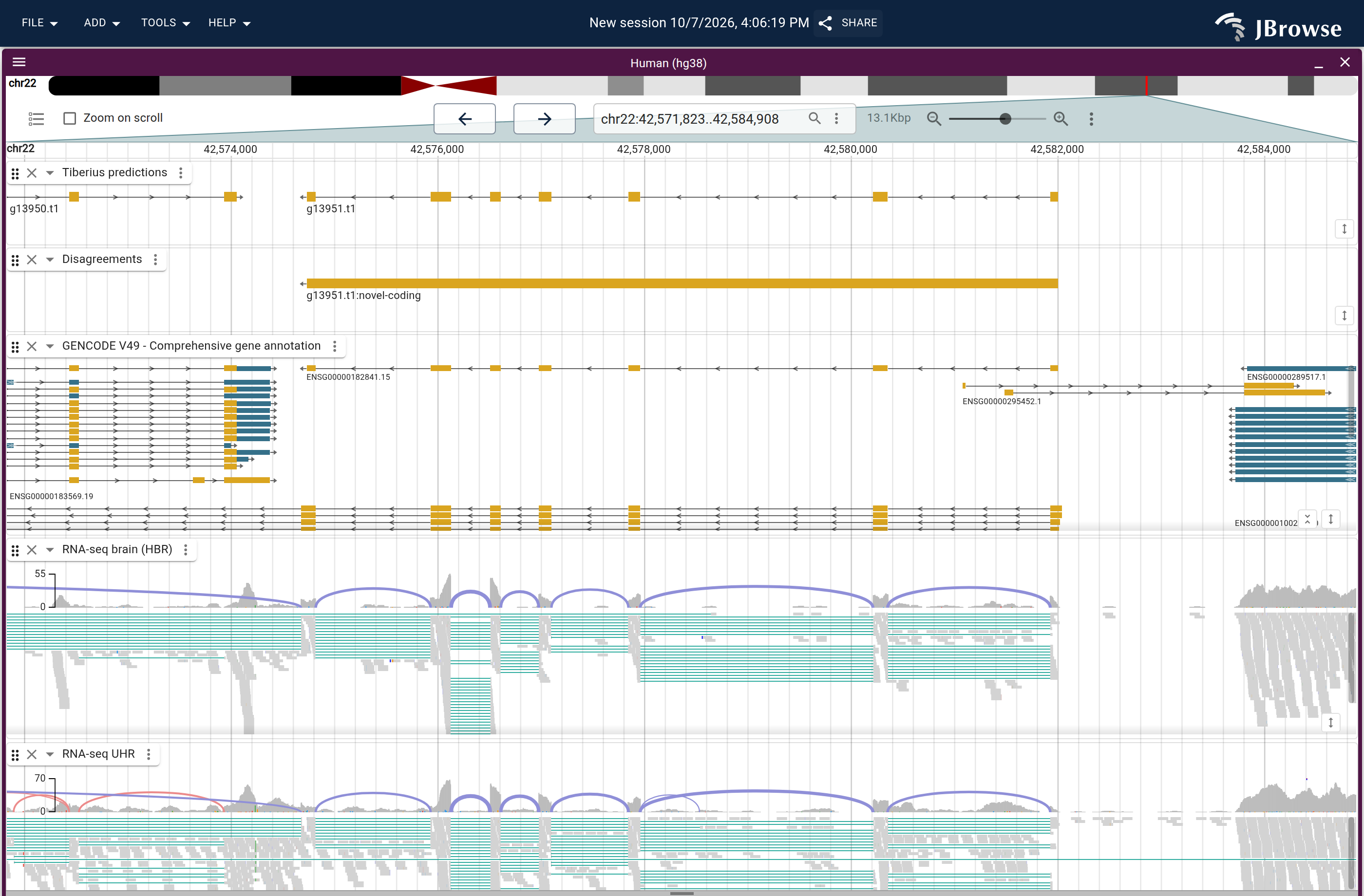Viewport: 1364px width, 896px height.
Task: Open the FILE menu
Action: (39, 23)
